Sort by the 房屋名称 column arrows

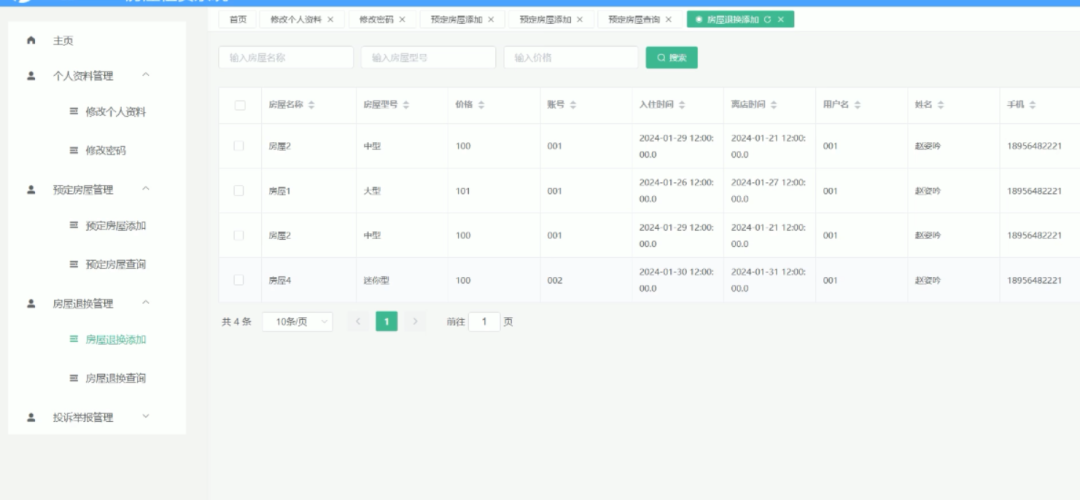click(x=311, y=105)
